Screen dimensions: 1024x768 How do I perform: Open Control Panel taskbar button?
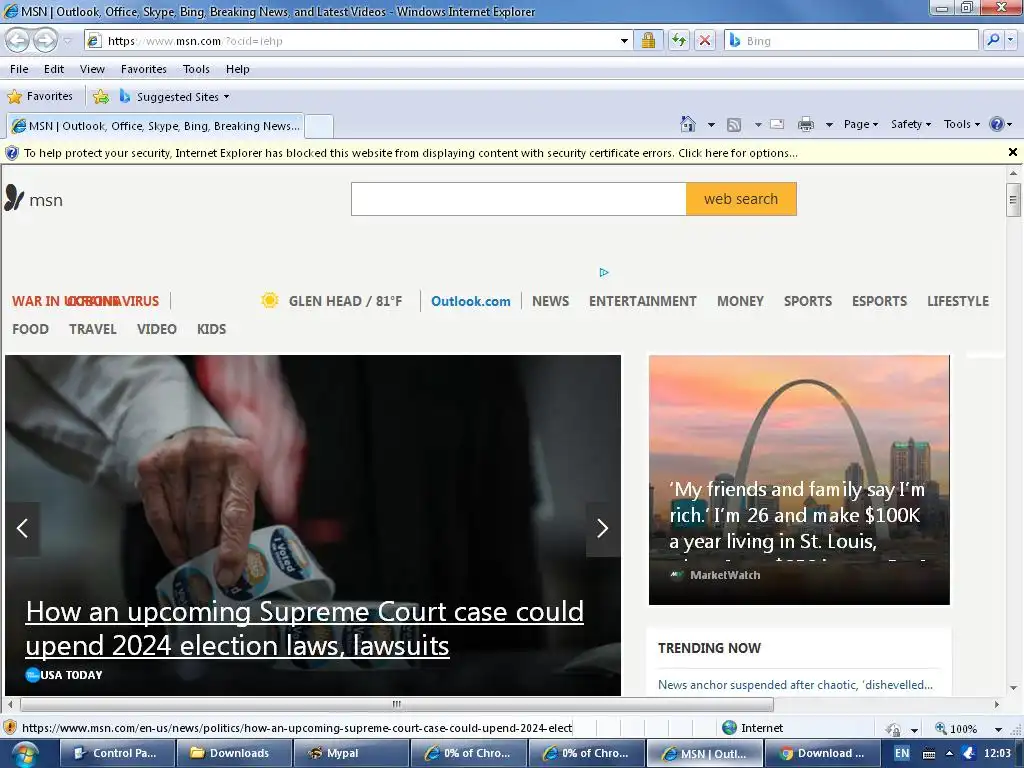[x=118, y=753]
